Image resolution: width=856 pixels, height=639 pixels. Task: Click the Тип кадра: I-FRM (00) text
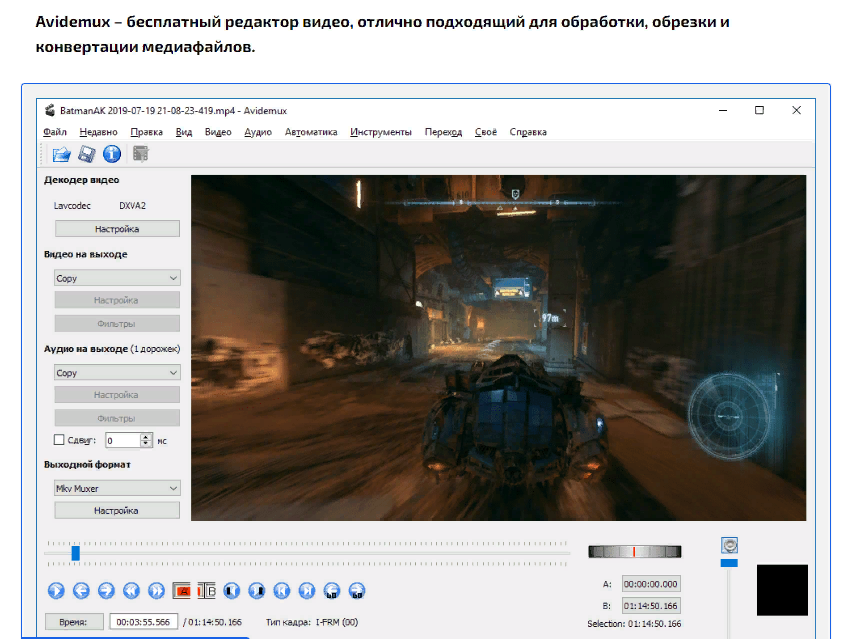[x=312, y=622]
